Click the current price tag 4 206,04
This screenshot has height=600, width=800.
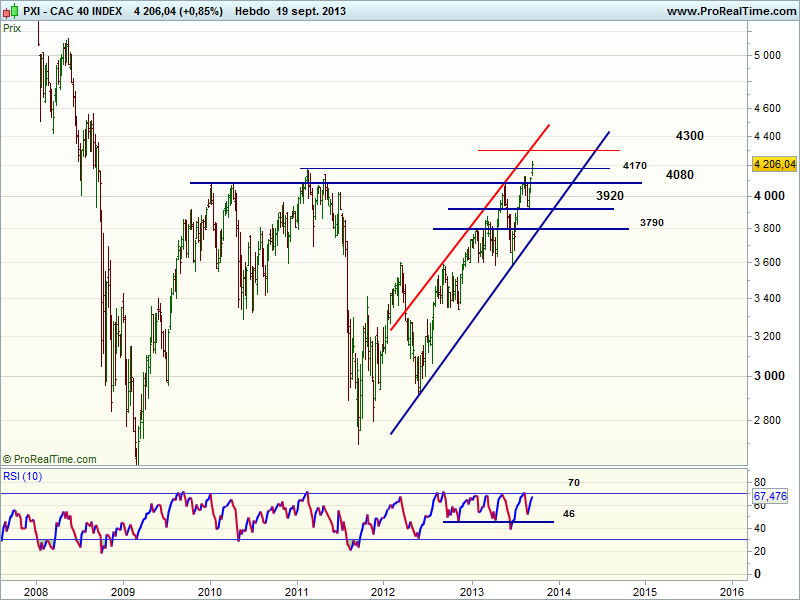pyautogui.click(x=774, y=164)
